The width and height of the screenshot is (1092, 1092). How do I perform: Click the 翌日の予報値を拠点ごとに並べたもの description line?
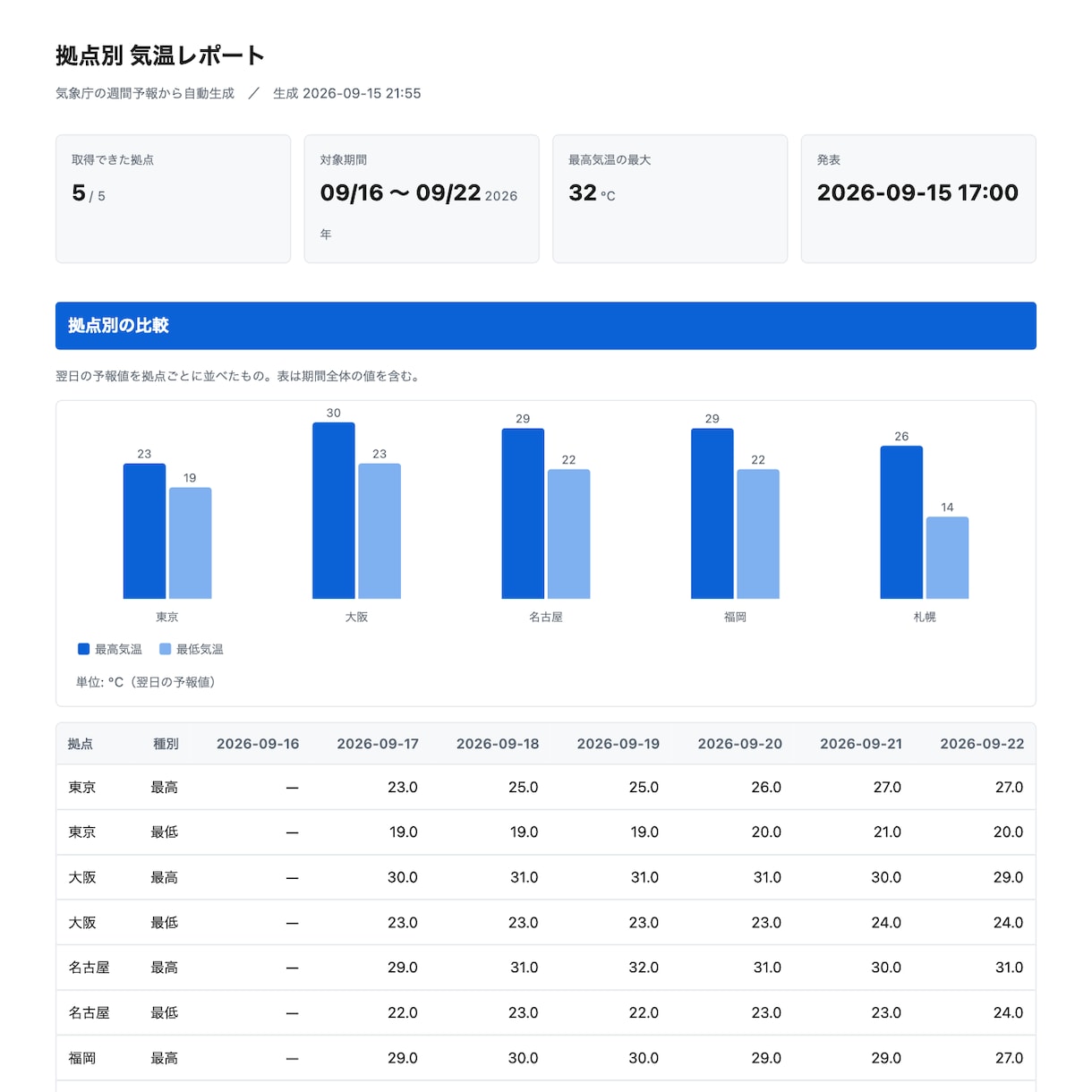239,376
